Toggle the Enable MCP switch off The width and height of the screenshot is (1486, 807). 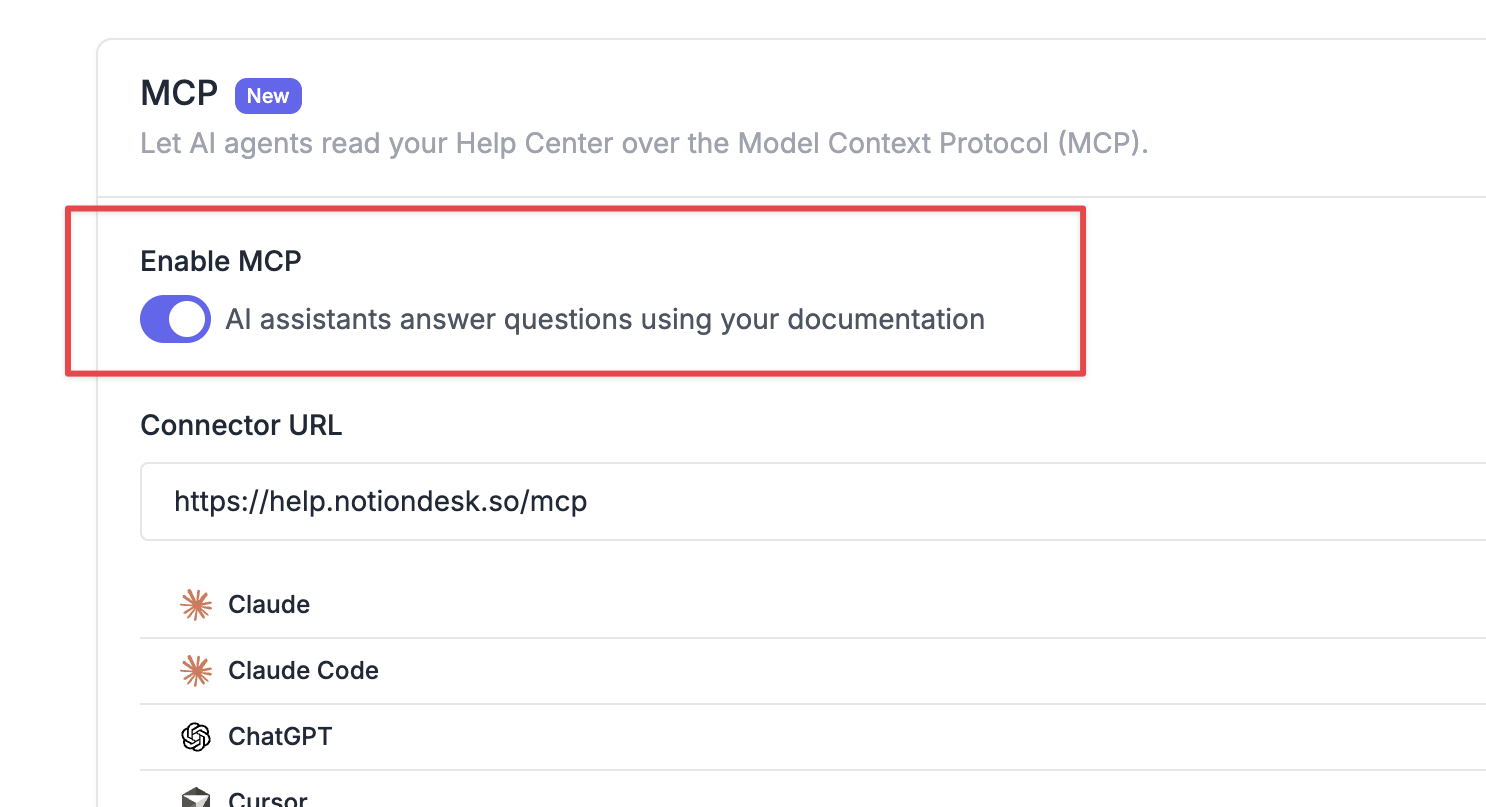pos(176,319)
